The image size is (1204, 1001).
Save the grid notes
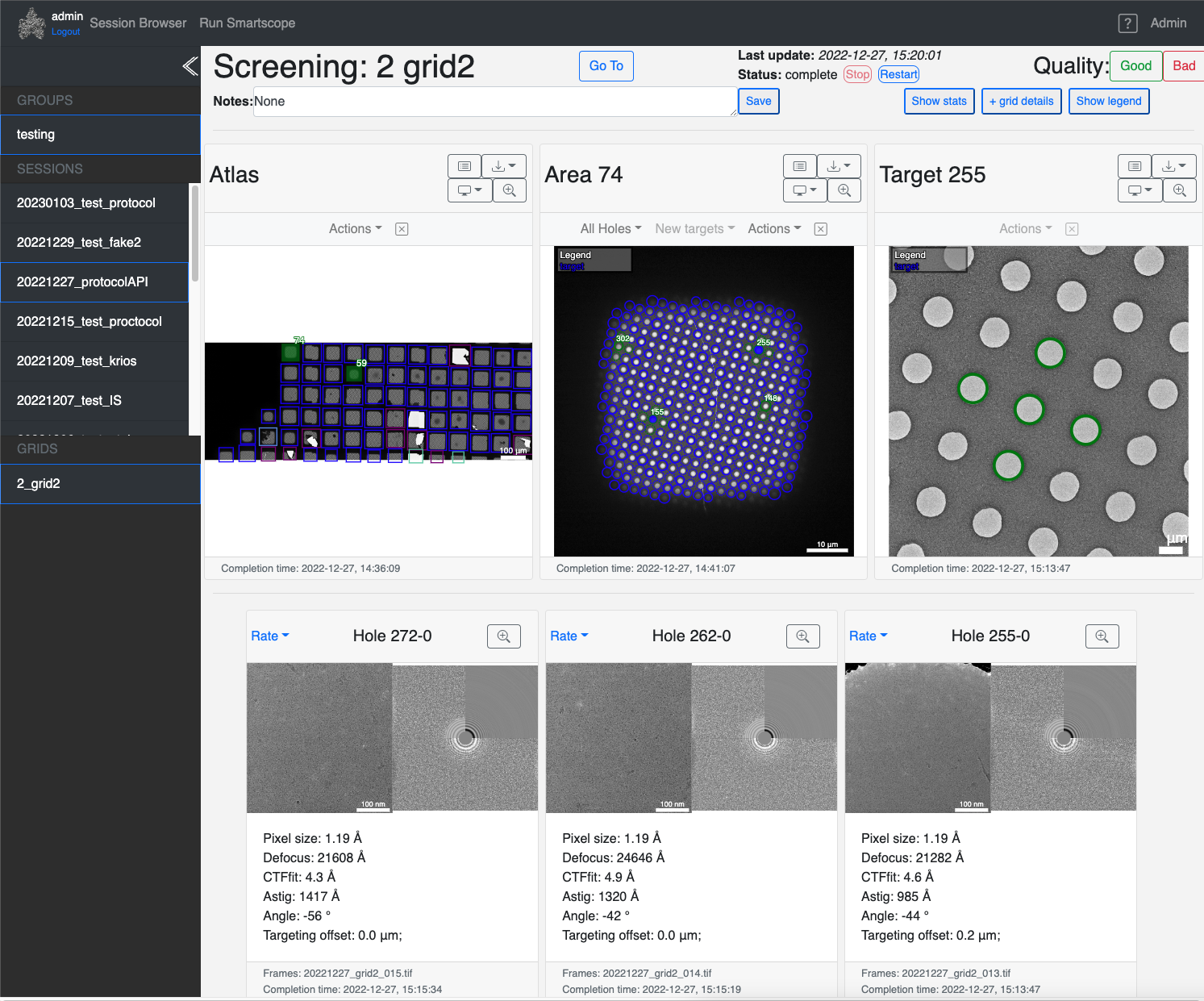tap(759, 102)
